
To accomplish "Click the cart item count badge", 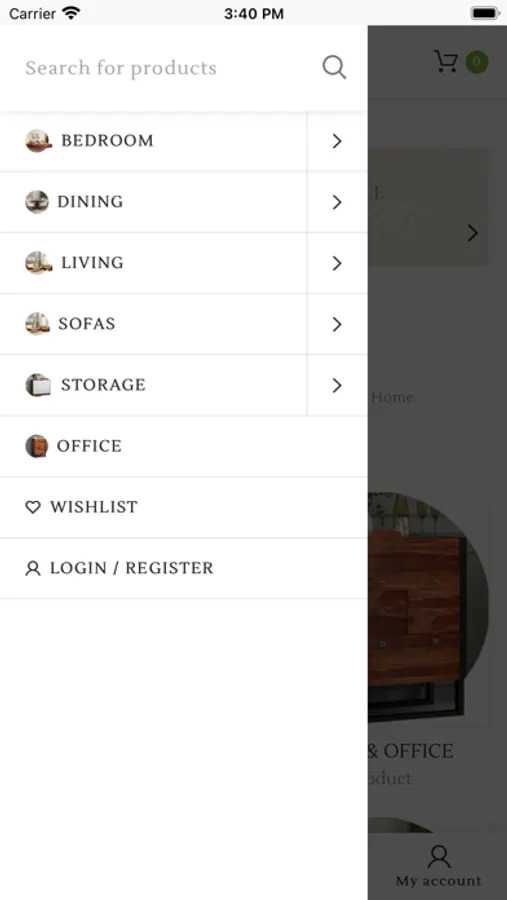I will 477,62.
